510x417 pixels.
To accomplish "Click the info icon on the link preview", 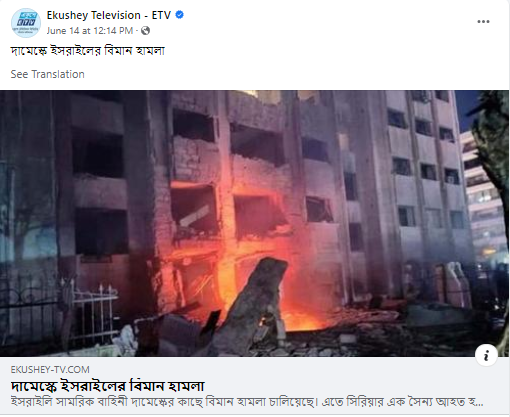I will [x=486, y=355].
